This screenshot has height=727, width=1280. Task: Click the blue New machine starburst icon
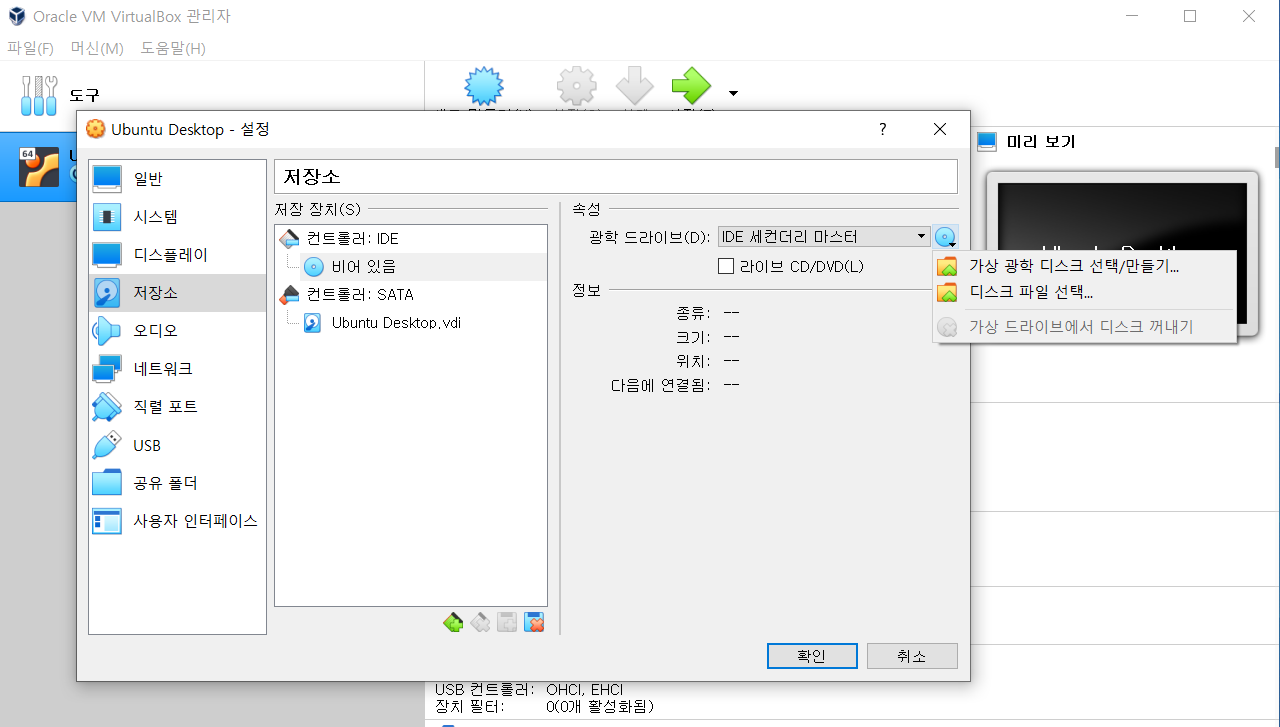point(484,88)
